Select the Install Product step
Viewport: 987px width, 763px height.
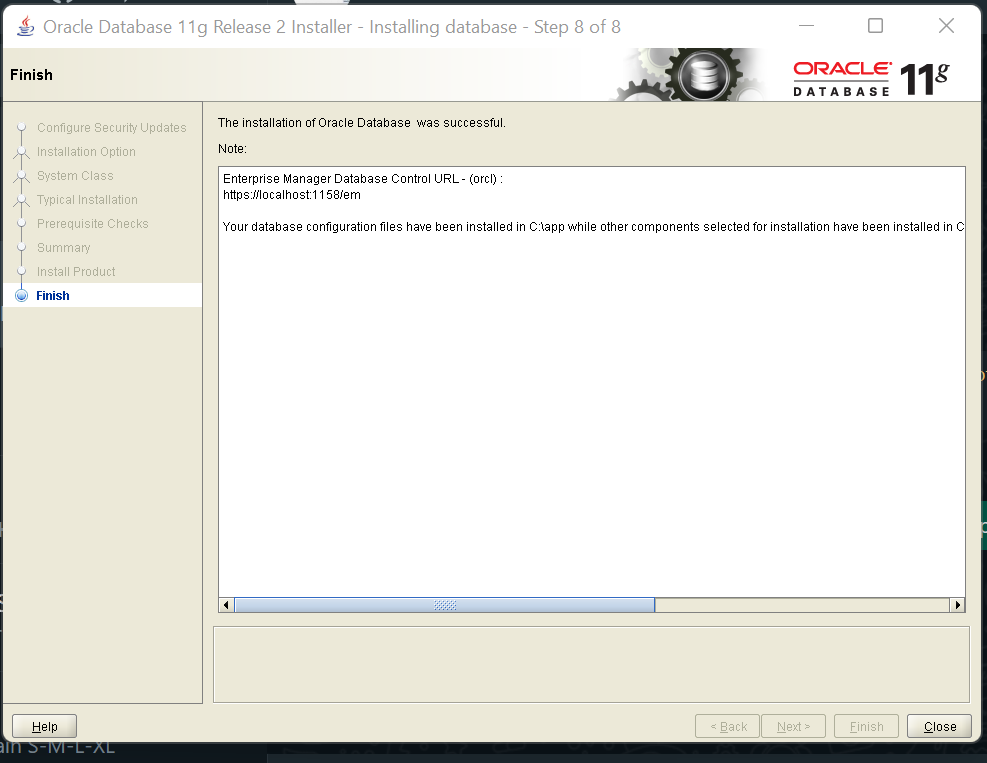click(x=76, y=271)
